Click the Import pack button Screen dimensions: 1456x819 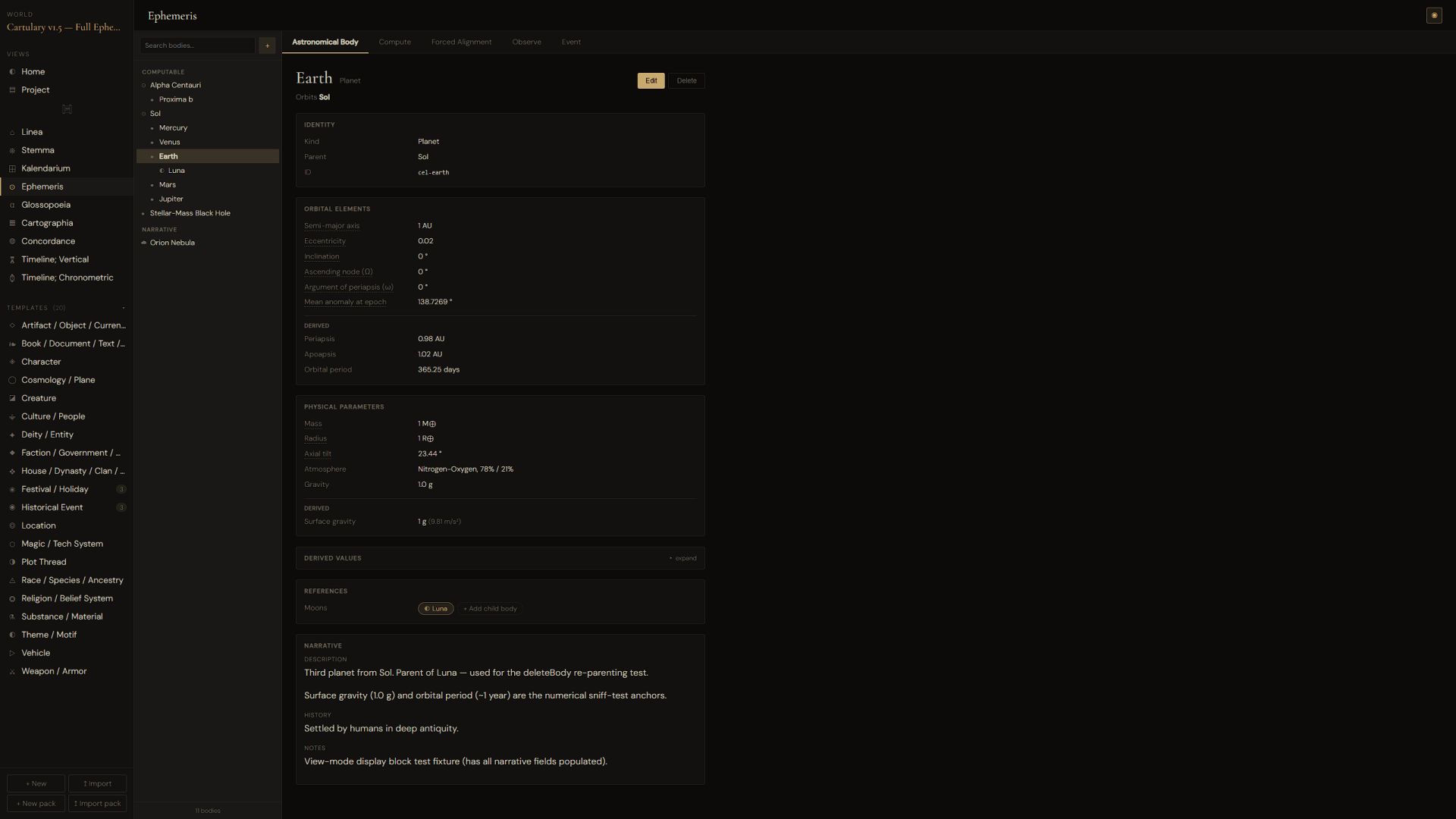[x=97, y=804]
